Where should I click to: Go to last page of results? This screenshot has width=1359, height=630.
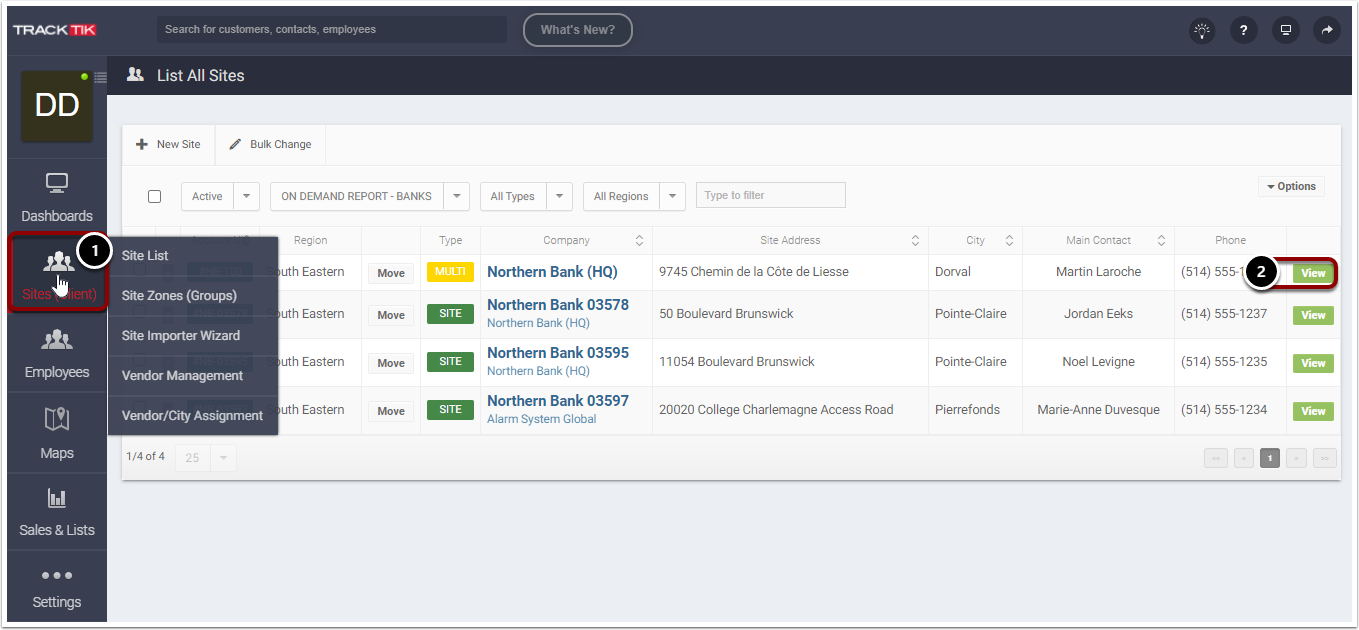tap(1325, 458)
